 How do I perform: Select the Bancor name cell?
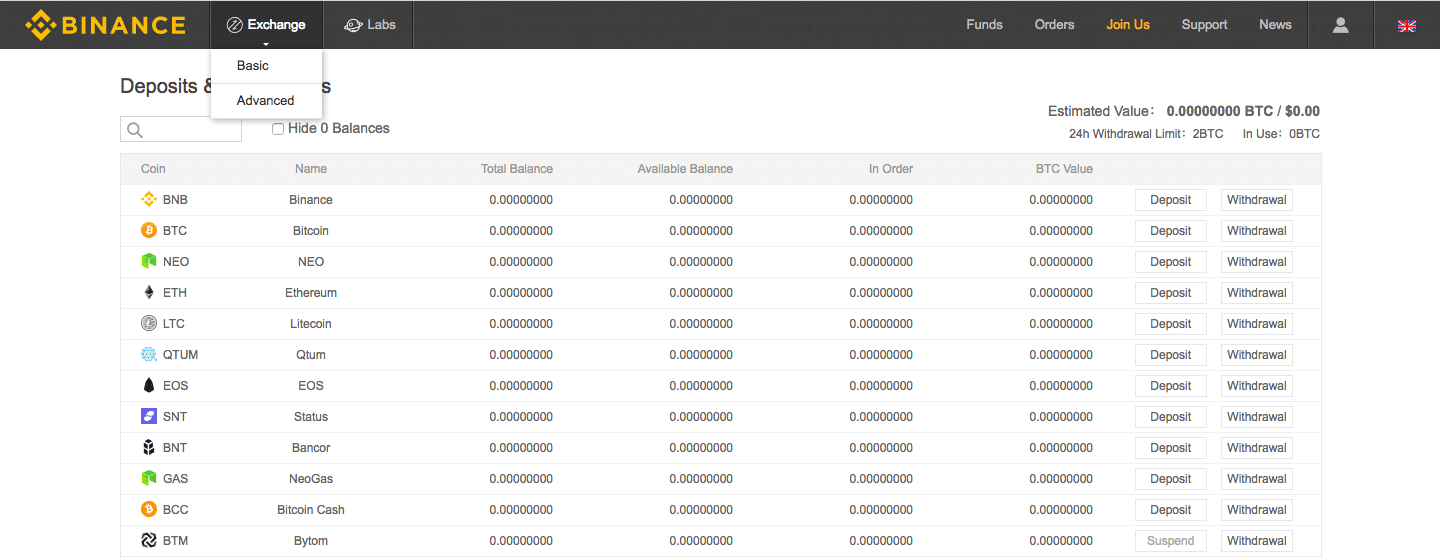311,448
